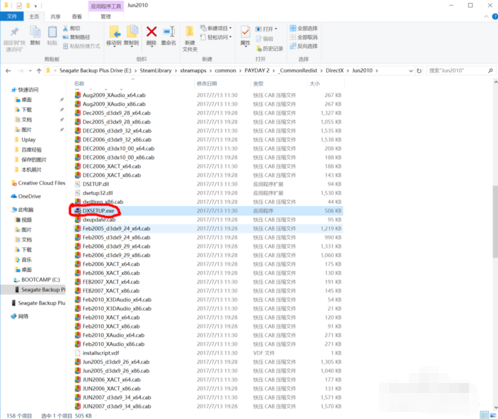
Task: Click the New Folder icon
Action: pos(190,32)
